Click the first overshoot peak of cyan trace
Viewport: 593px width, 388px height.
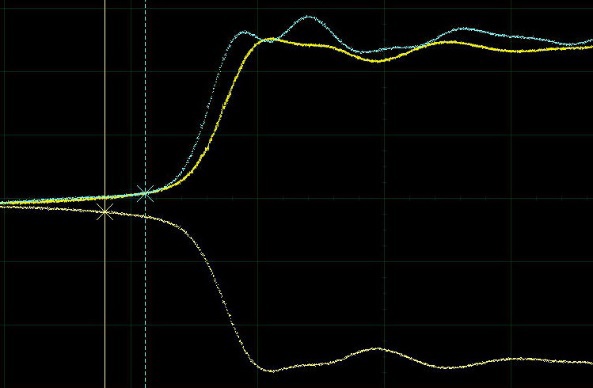pyautogui.click(x=243, y=33)
